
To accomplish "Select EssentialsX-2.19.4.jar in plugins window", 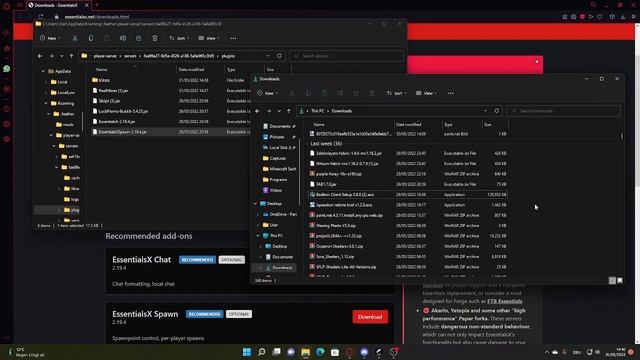I will point(117,122).
